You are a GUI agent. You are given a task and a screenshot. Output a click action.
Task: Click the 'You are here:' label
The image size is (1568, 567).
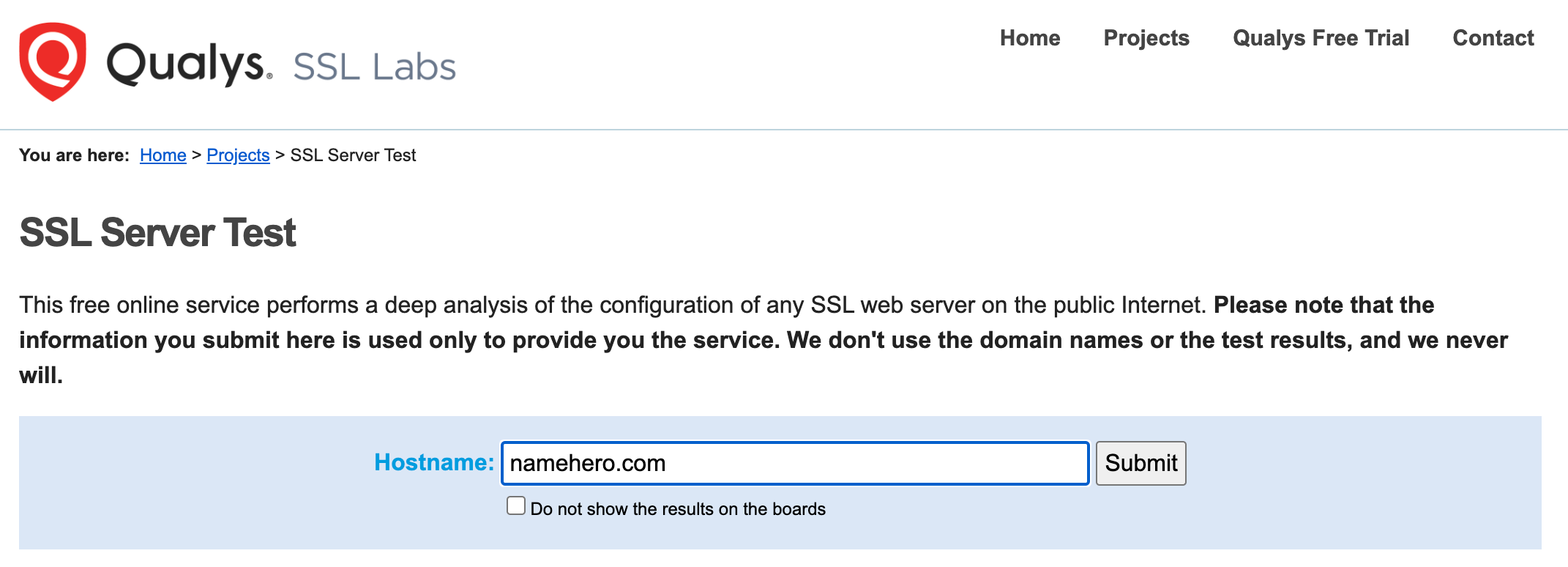coord(74,155)
